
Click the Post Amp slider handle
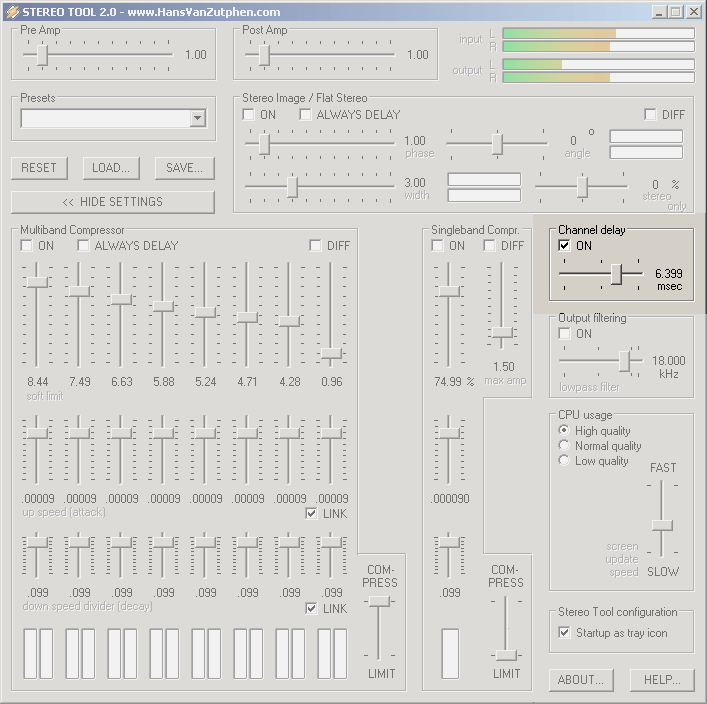tap(264, 55)
